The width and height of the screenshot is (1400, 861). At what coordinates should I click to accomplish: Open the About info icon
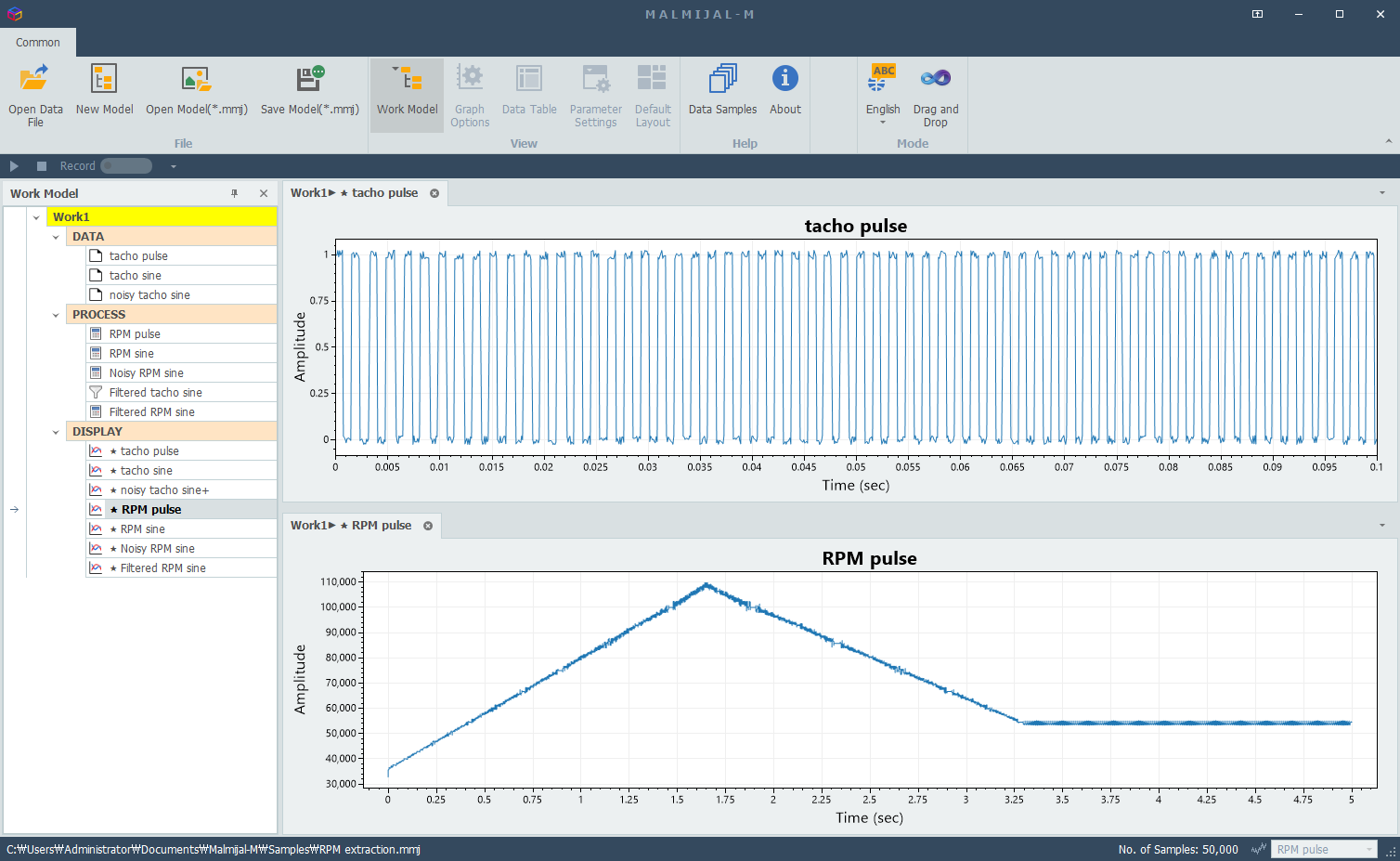[784, 80]
